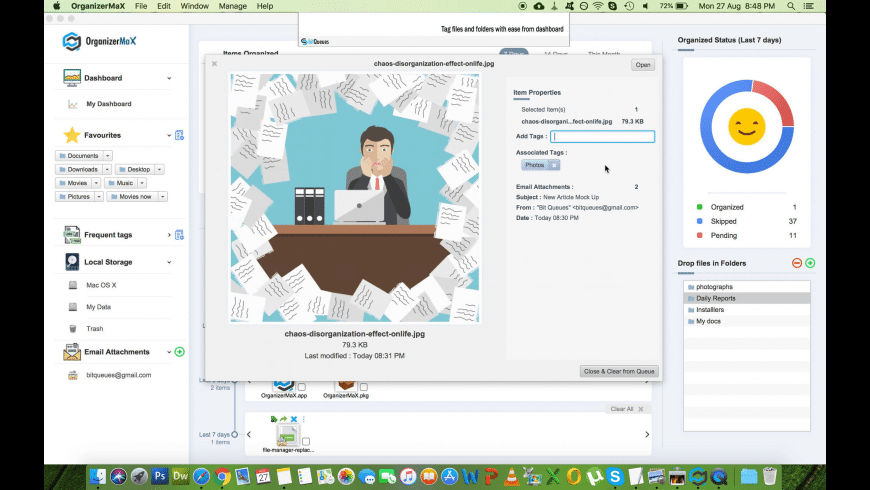The image size is (870, 490).
Task: Add drop folder with green plus icon
Action: click(x=810, y=263)
